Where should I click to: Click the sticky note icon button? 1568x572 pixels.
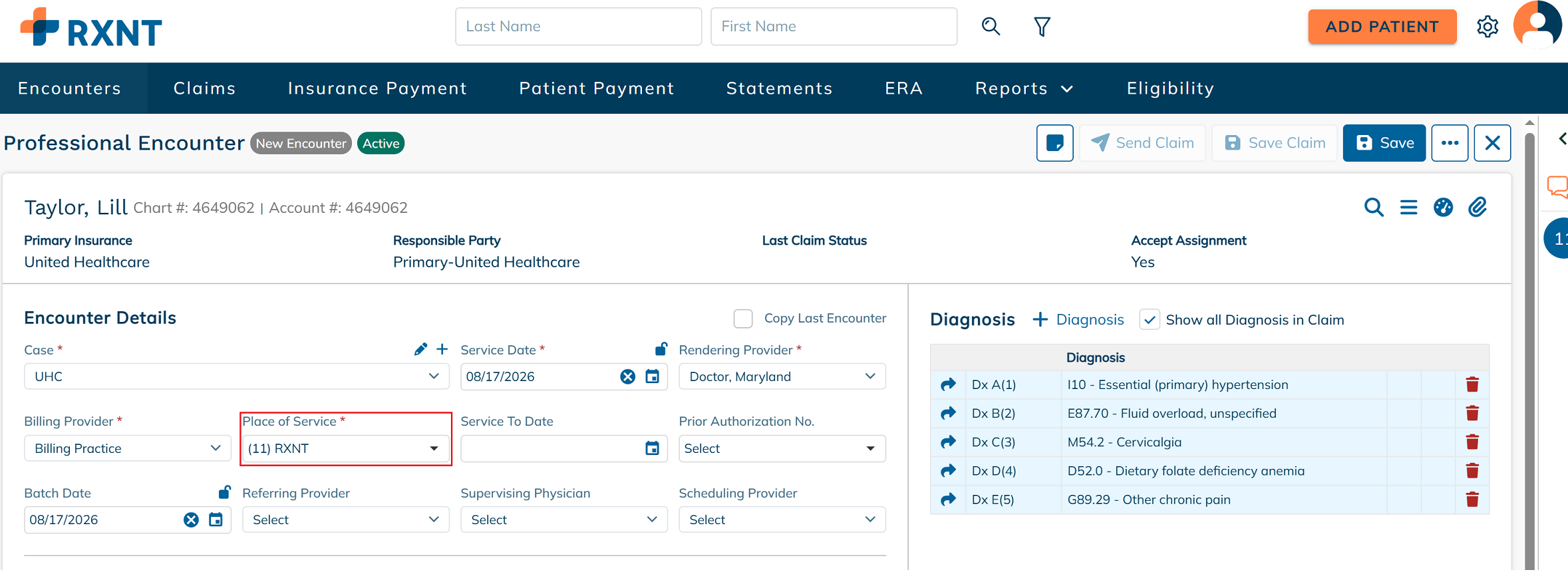[x=1054, y=143]
